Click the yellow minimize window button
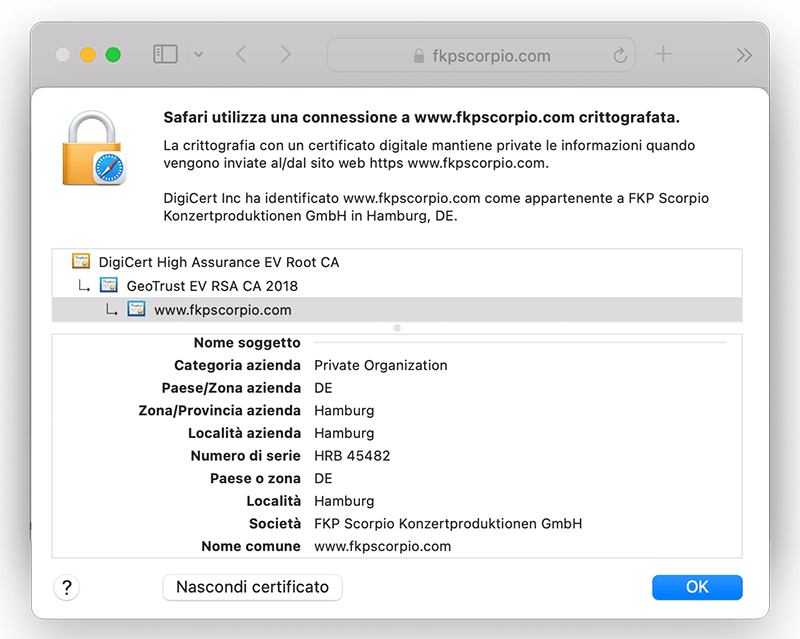The height and width of the screenshot is (639, 800). pyautogui.click(x=88, y=55)
